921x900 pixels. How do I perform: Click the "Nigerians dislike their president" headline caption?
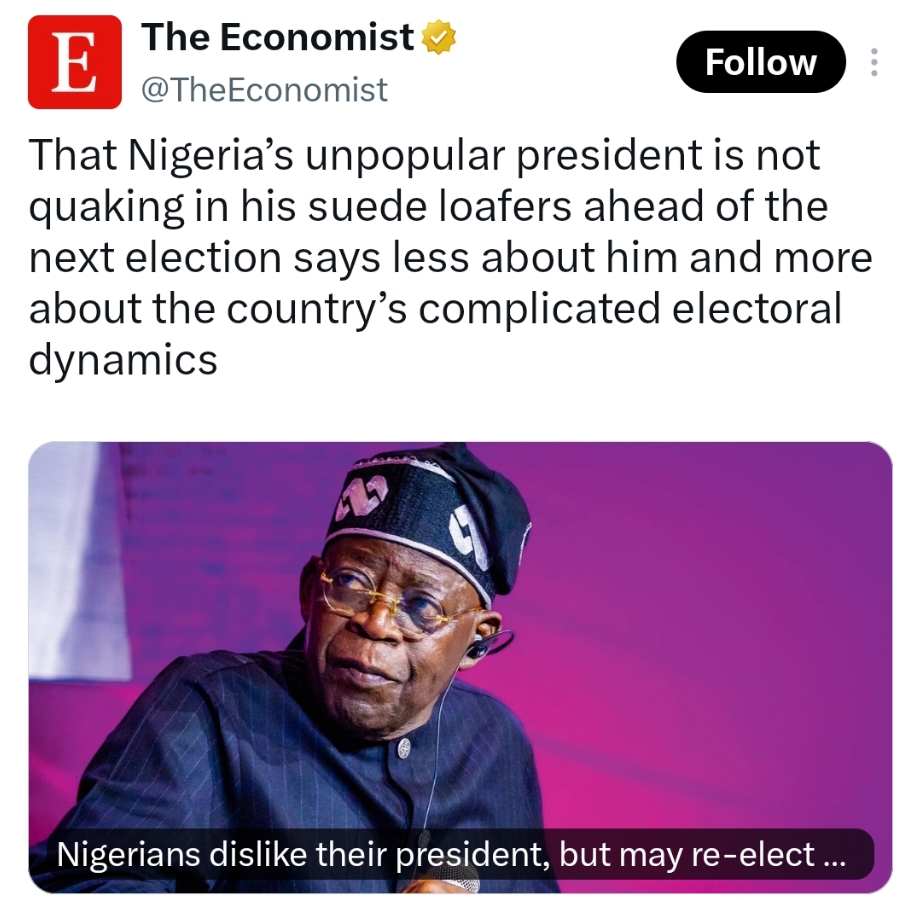(x=452, y=855)
